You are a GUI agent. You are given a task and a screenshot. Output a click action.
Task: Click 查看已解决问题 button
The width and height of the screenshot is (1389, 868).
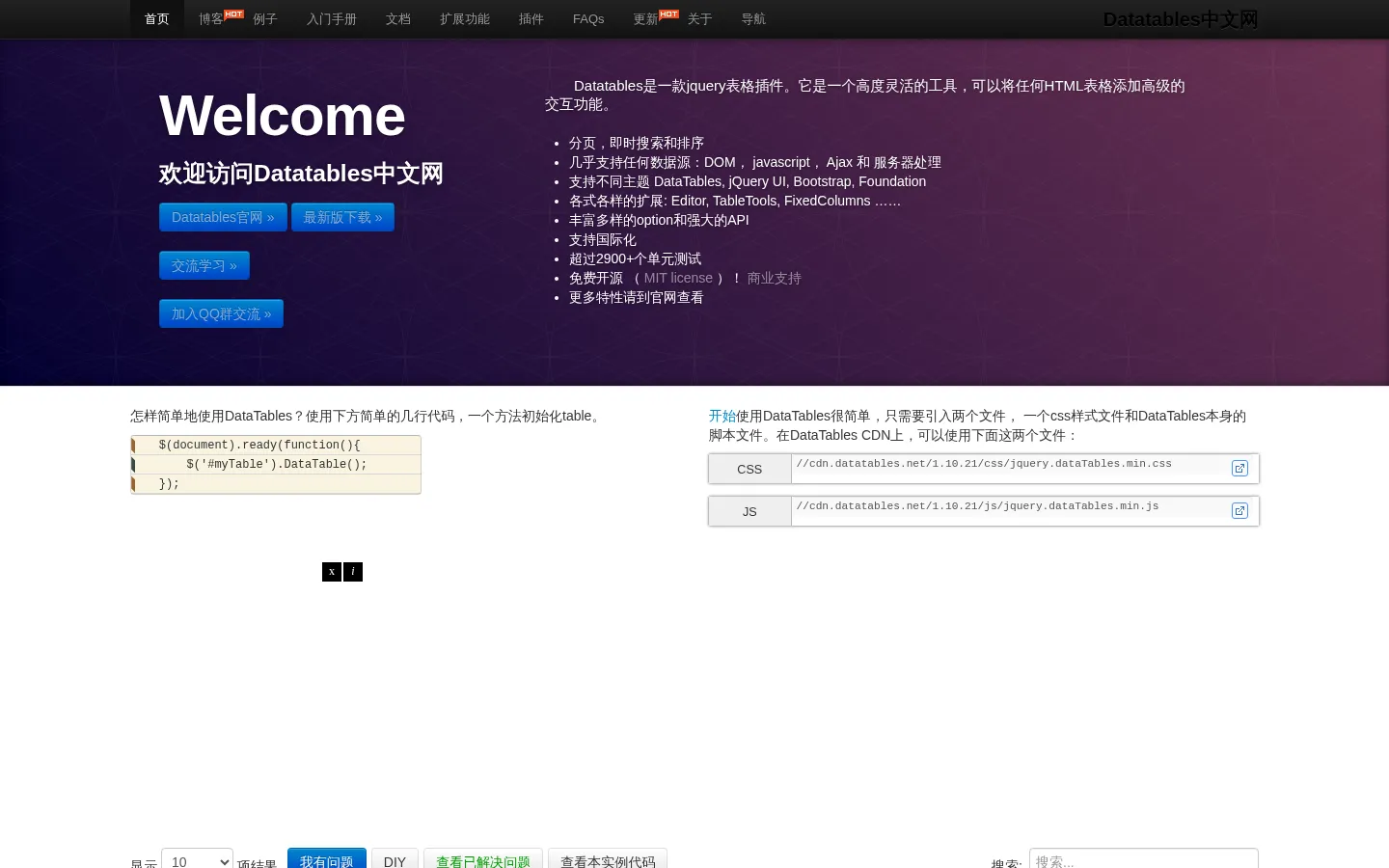[x=483, y=859]
